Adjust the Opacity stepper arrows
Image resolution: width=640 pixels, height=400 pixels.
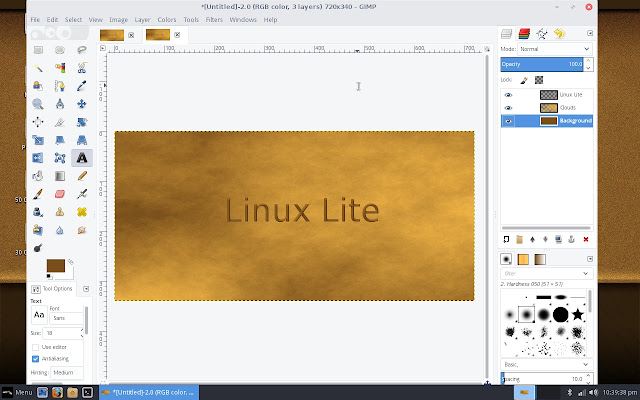(x=588, y=64)
